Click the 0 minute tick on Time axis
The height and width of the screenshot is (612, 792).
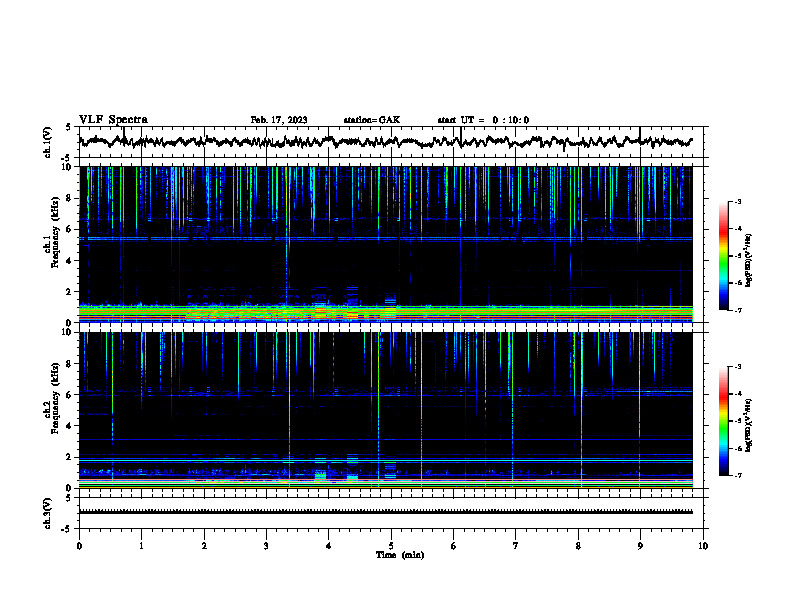tap(79, 546)
